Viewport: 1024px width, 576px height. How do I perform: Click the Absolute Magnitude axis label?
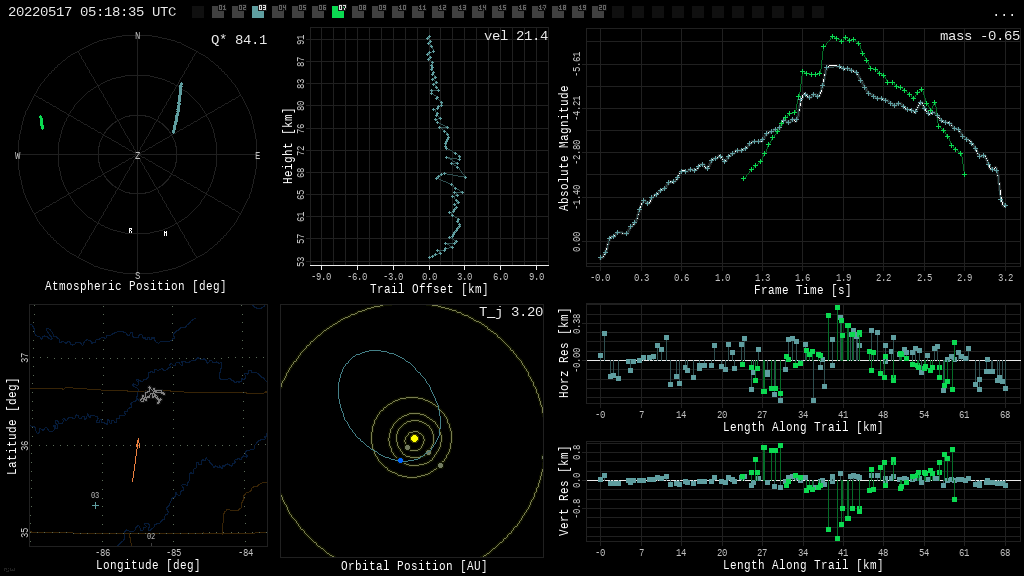click(x=564, y=148)
